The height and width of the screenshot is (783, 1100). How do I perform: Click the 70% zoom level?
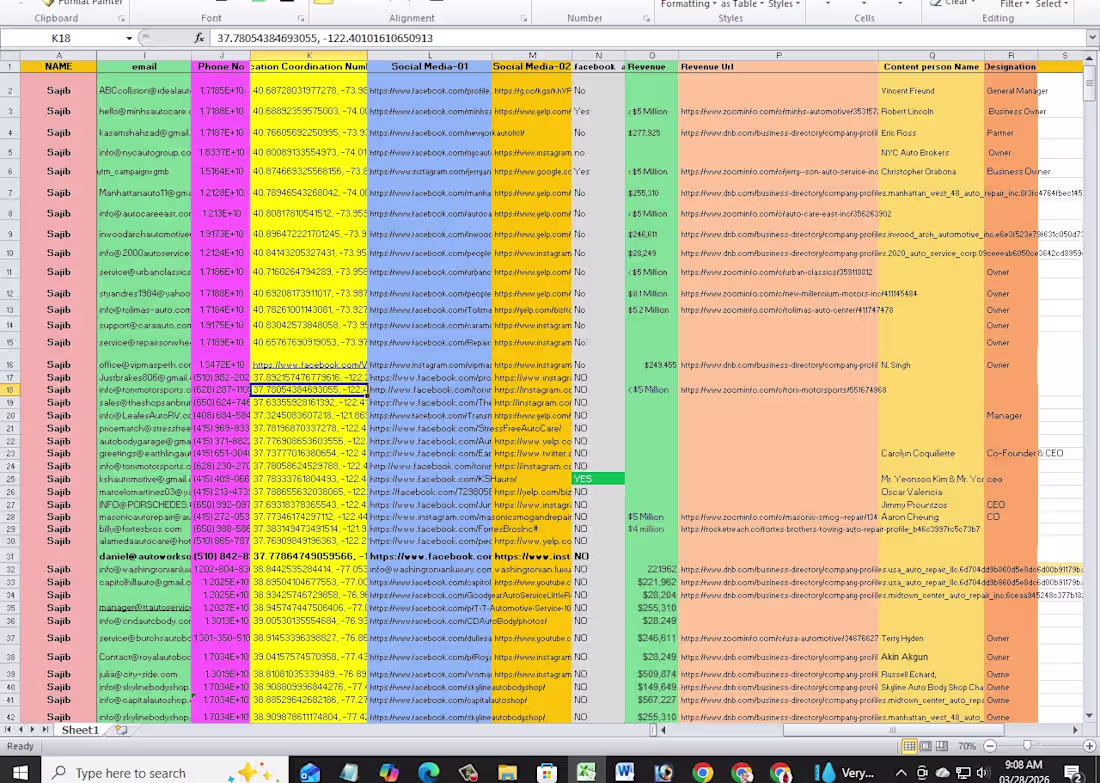point(967,746)
